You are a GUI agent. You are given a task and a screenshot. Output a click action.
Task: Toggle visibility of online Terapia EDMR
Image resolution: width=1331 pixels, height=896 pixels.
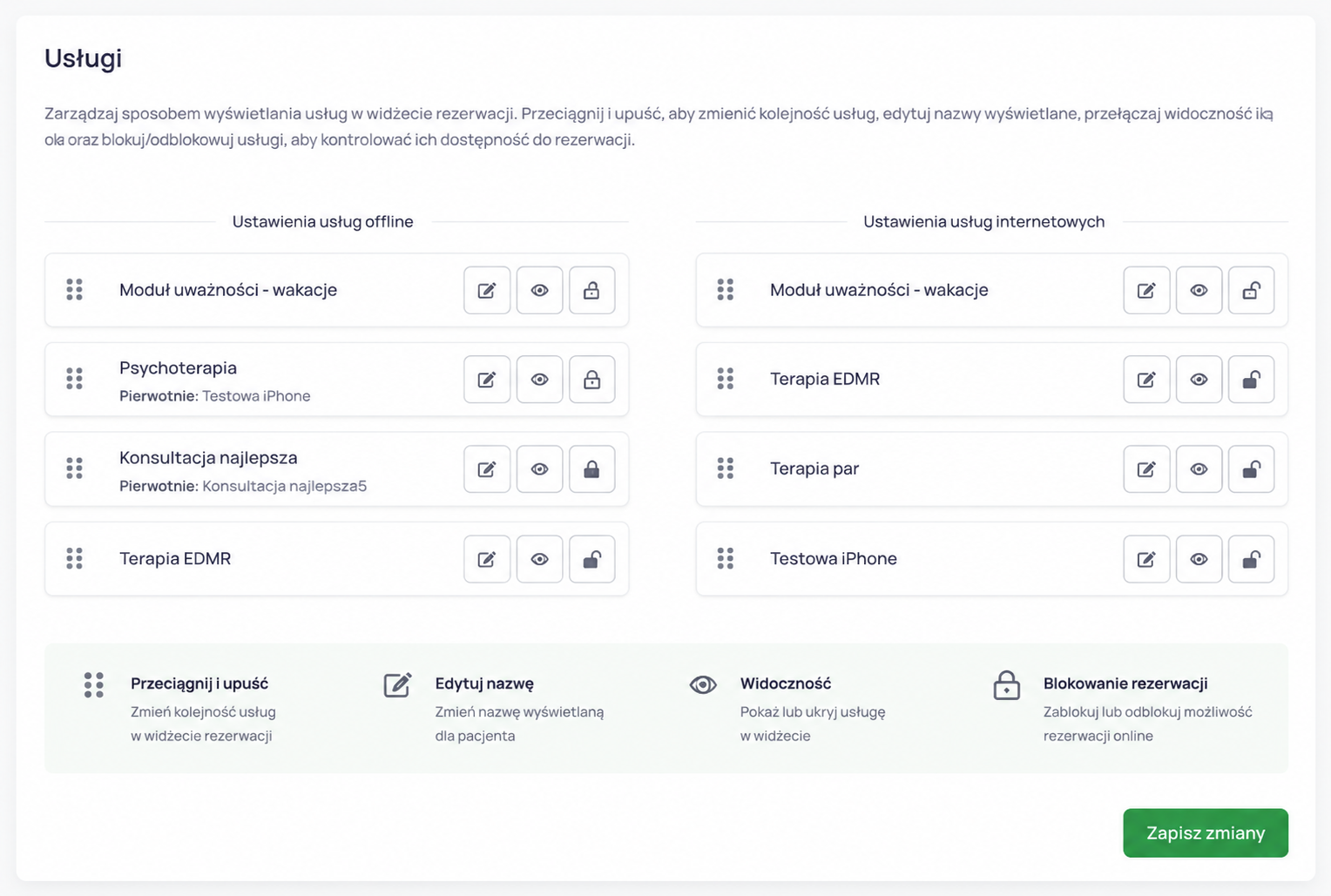pos(1199,380)
